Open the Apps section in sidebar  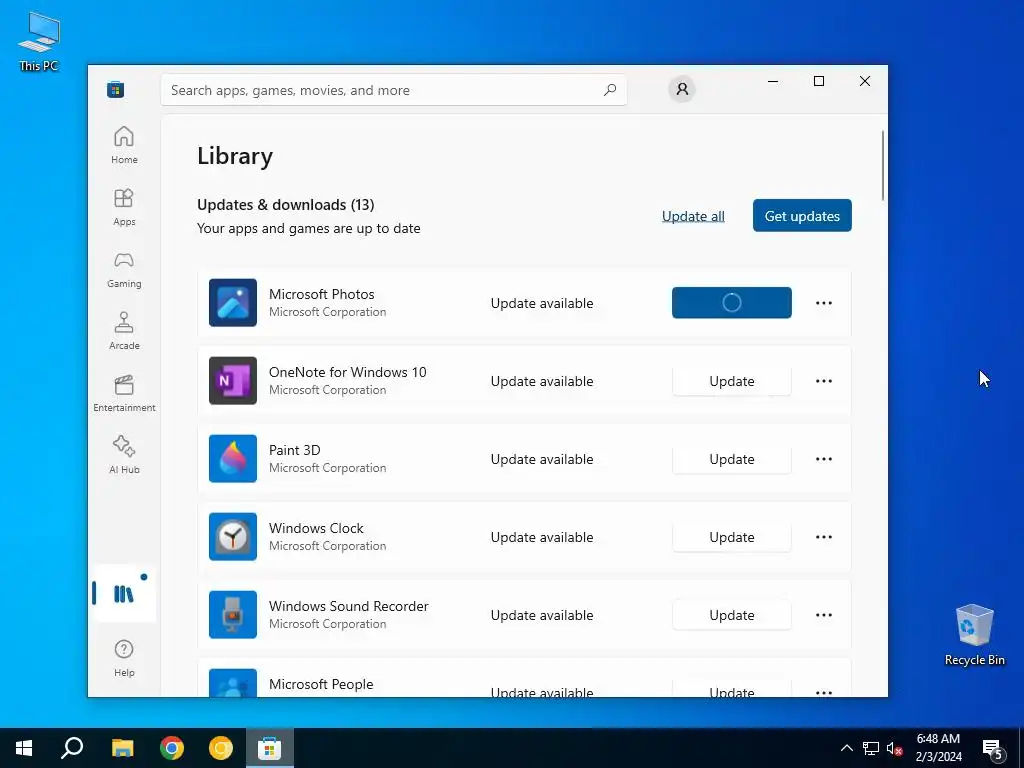(x=124, y=207)
